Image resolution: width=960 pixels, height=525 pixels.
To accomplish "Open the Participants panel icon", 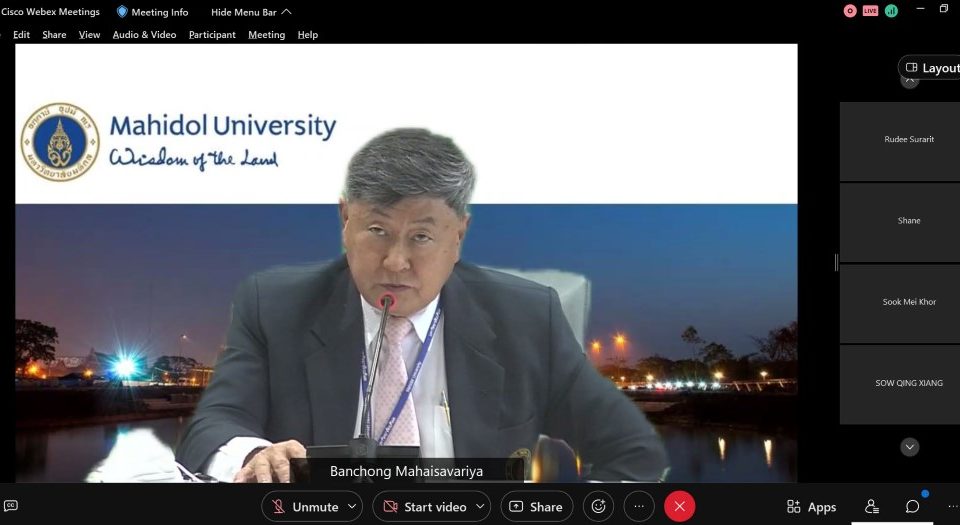I will (x=872, y=507).
